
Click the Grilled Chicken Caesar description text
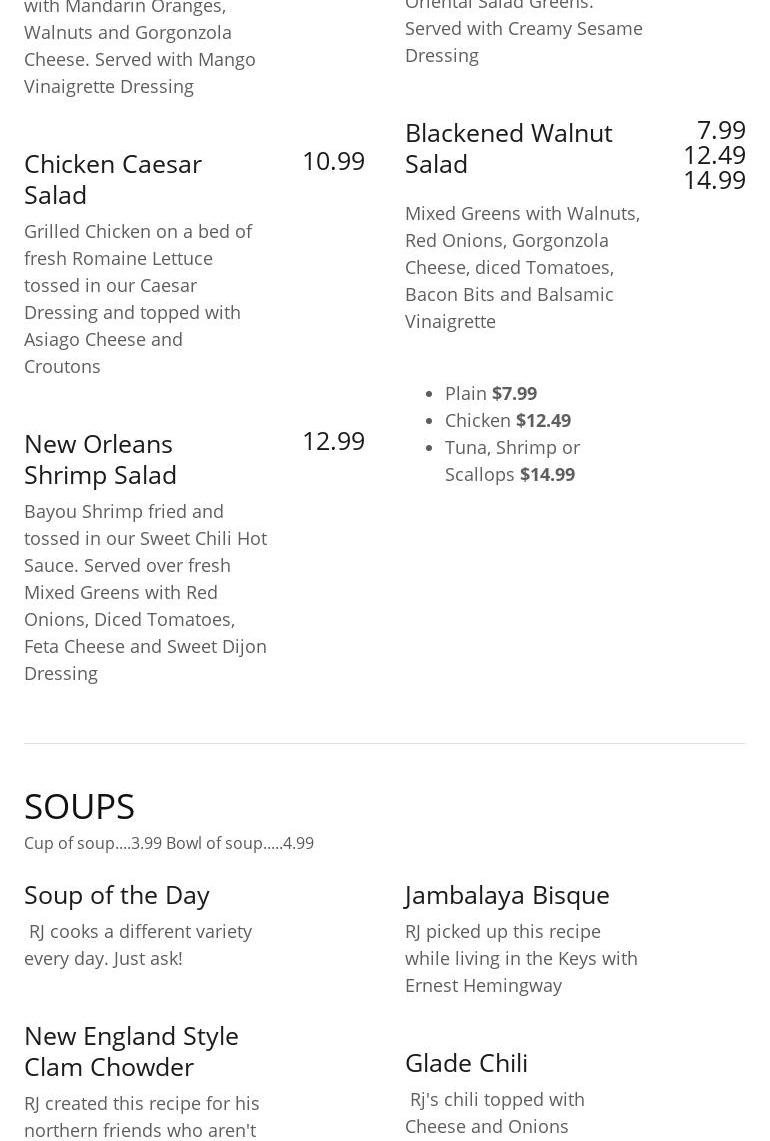[x=138, y=299]
